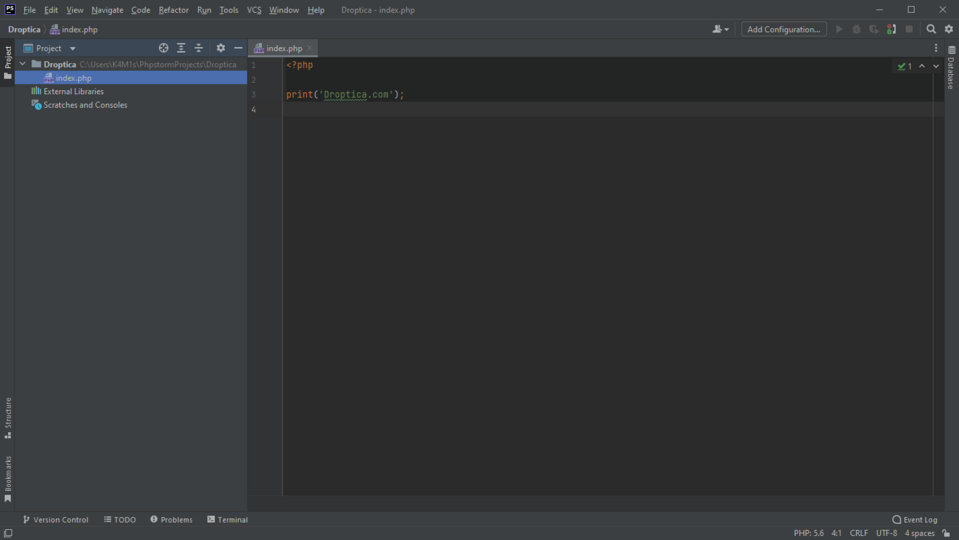The width and height of the screenshot is (959, 540).
Task: Change CRLF line separator
Action: point(859,533)
